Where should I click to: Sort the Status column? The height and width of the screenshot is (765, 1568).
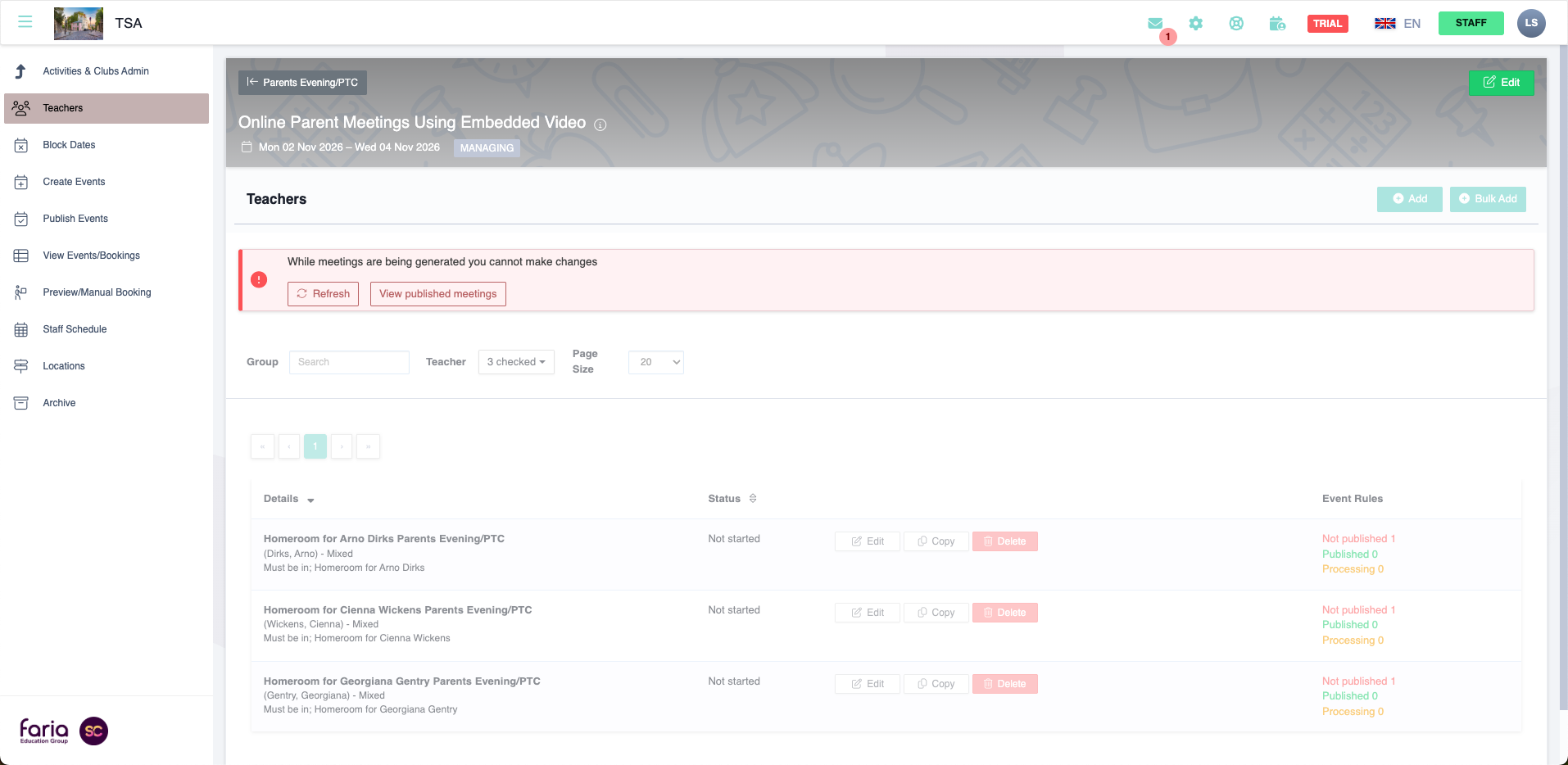tap(753, 499)
